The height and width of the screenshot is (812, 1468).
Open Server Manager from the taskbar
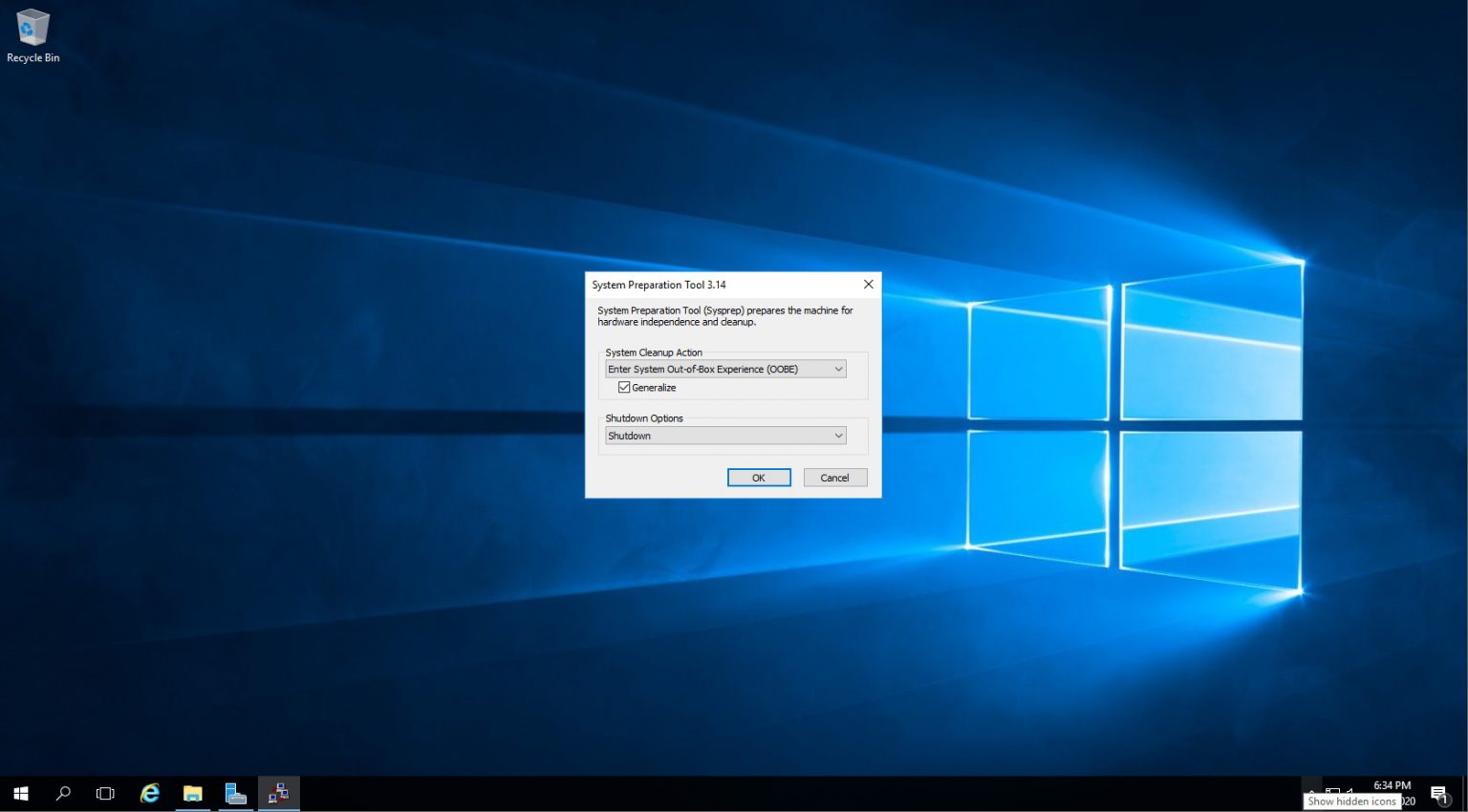pyautogui.click(x=235, y=793)
